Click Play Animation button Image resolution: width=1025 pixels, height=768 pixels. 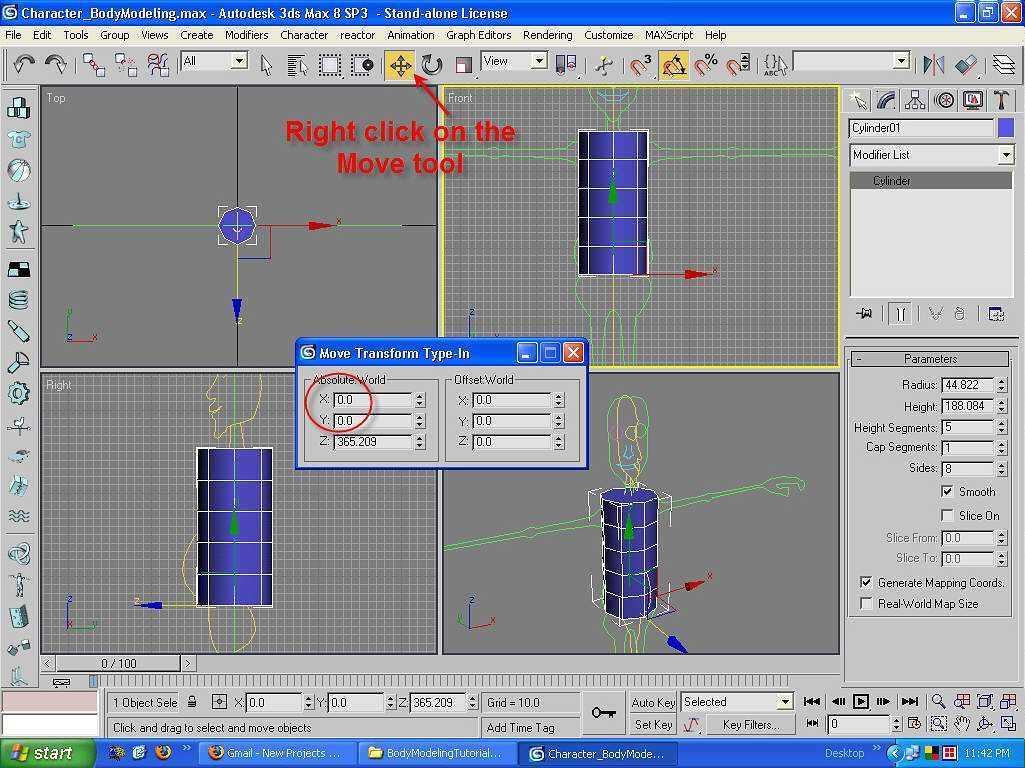[861, 702]
